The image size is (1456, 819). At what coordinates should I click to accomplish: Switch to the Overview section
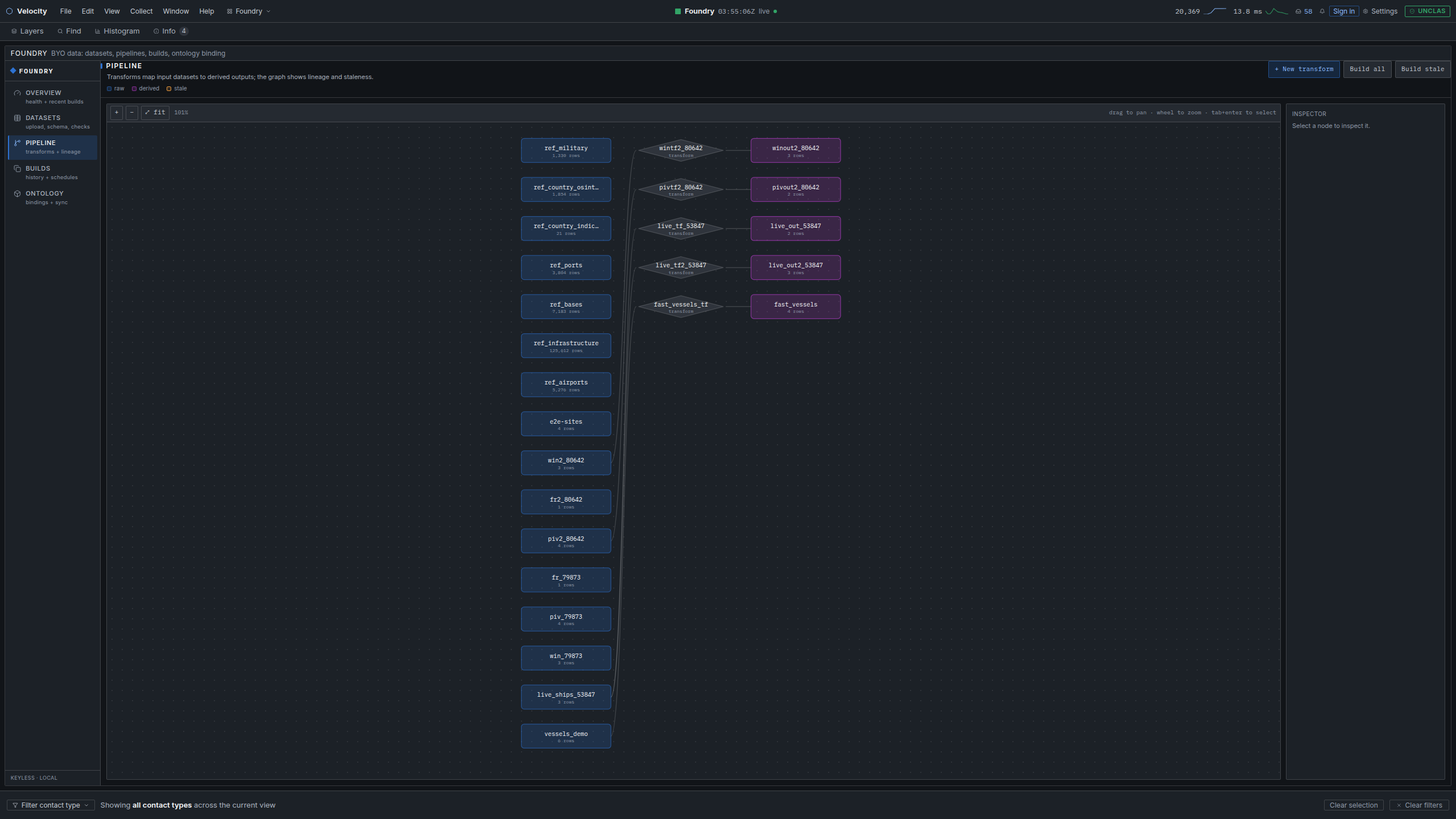pos(53,97)
